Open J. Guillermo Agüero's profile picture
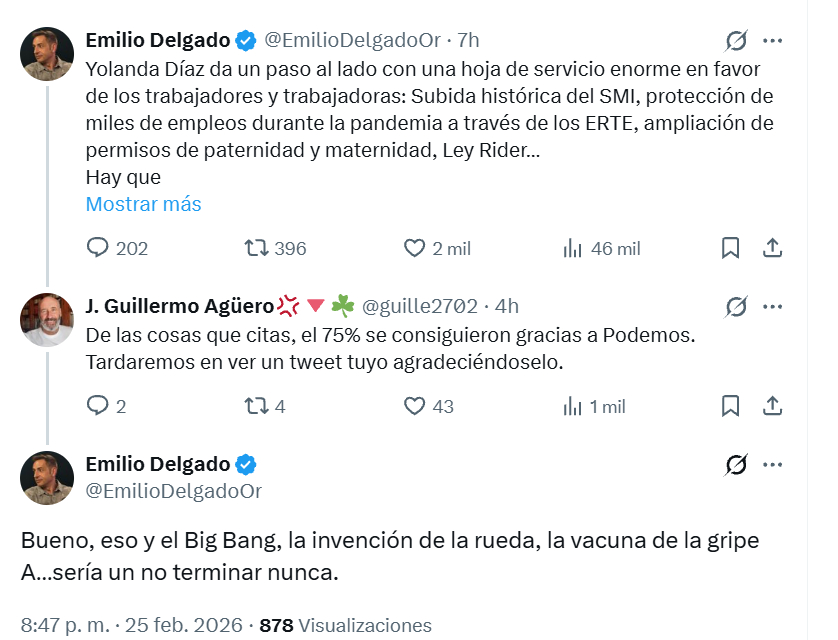 point(47,319)
